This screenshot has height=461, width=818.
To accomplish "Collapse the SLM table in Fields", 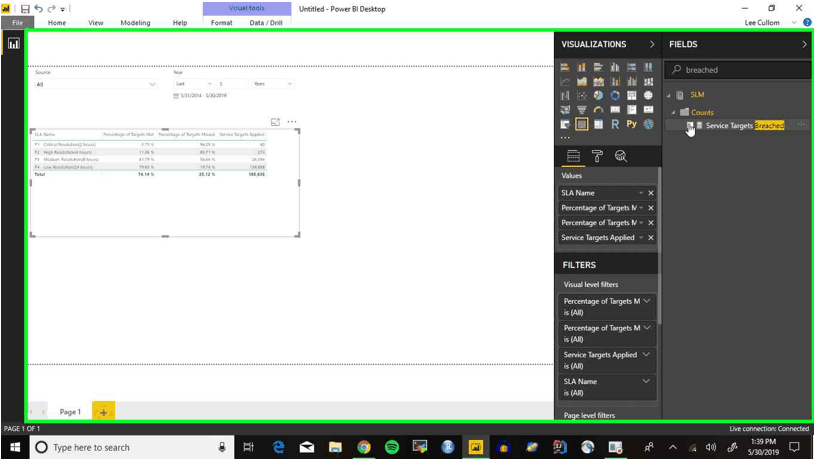I will 669,95.
